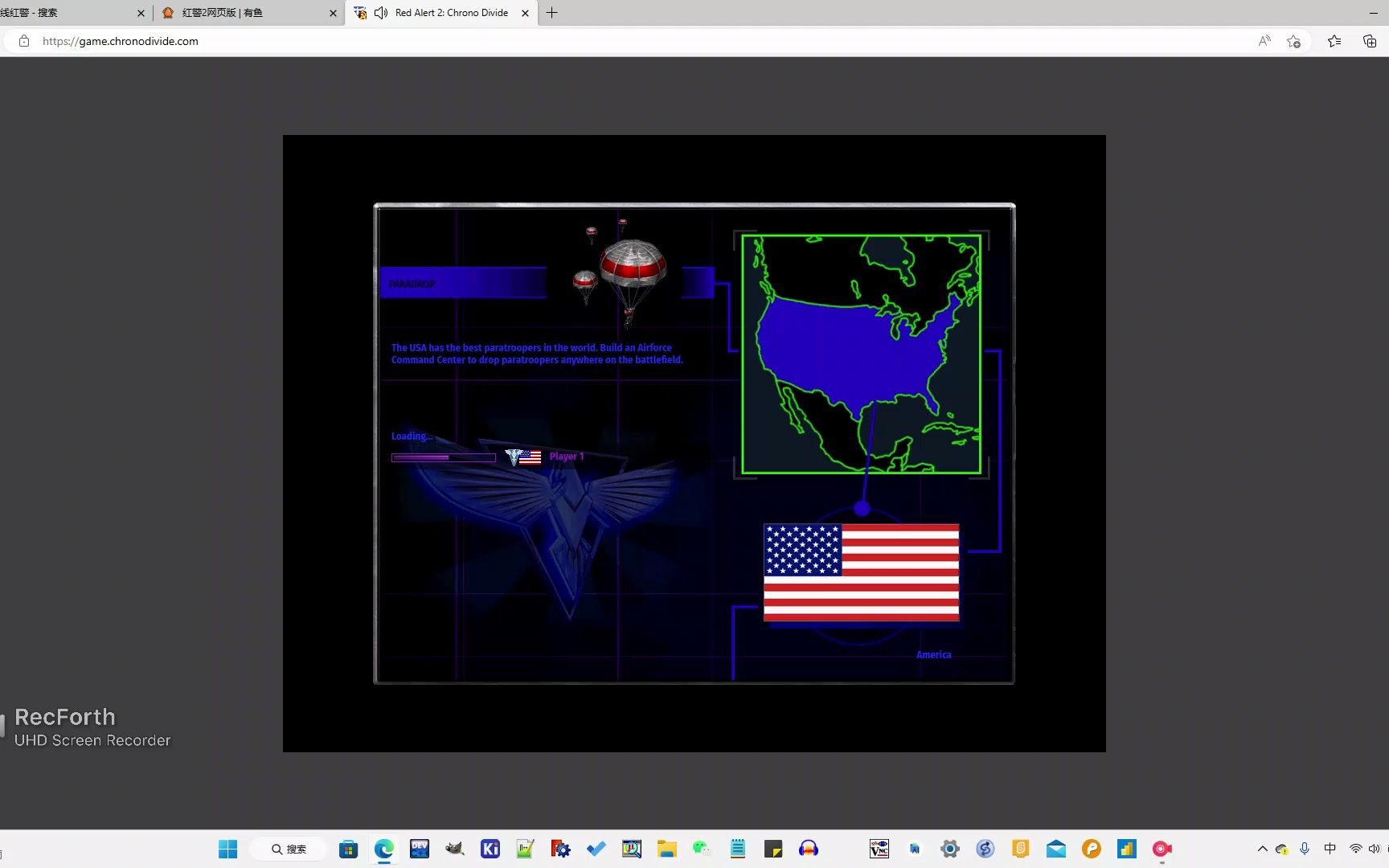Open Settings gear icon in taskbar

[x=950, y=849]
